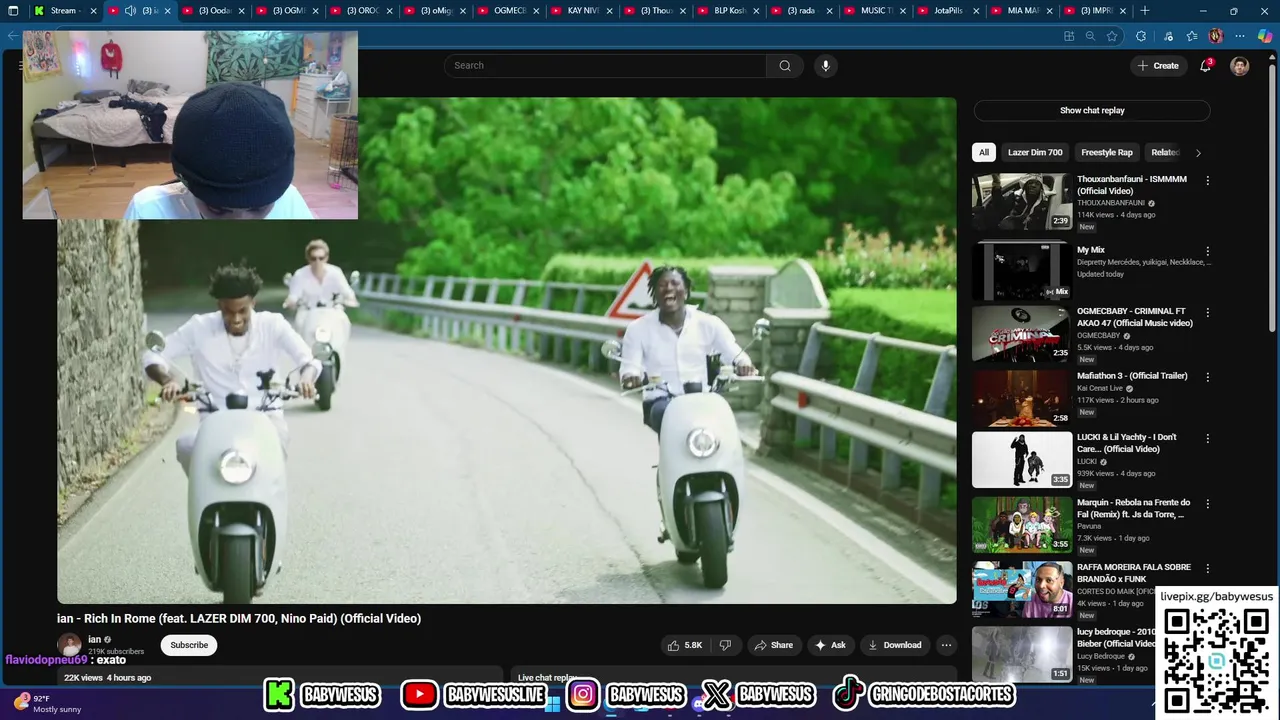
Task: Open the My Mix playlist thumbnail
Action: click(1022, 270)
